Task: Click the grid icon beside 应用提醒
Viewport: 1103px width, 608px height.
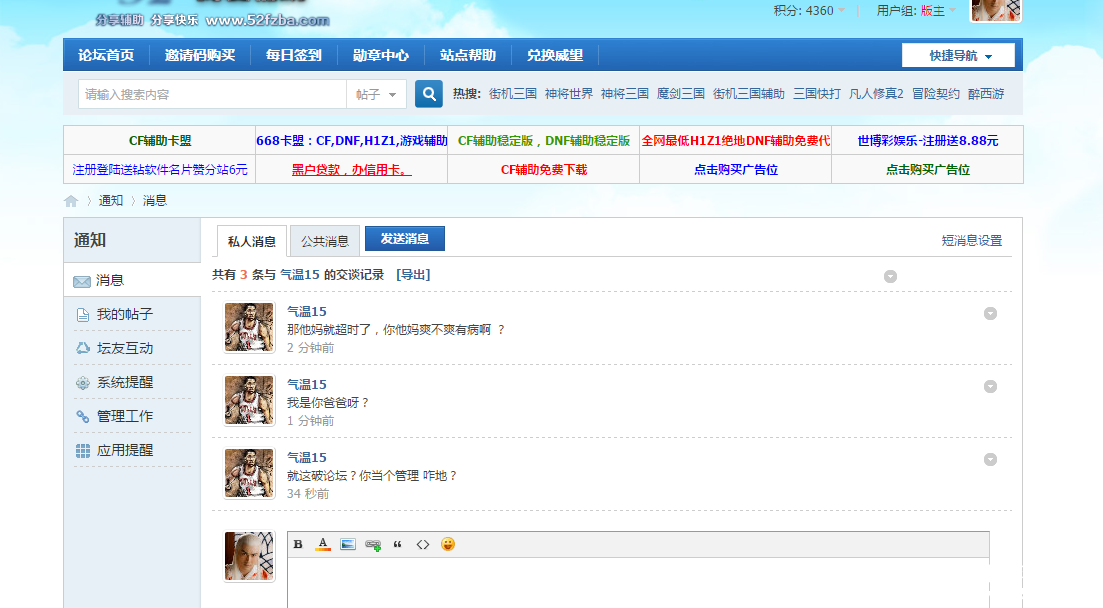Action: pyautogui.click(x=83, y=450)
